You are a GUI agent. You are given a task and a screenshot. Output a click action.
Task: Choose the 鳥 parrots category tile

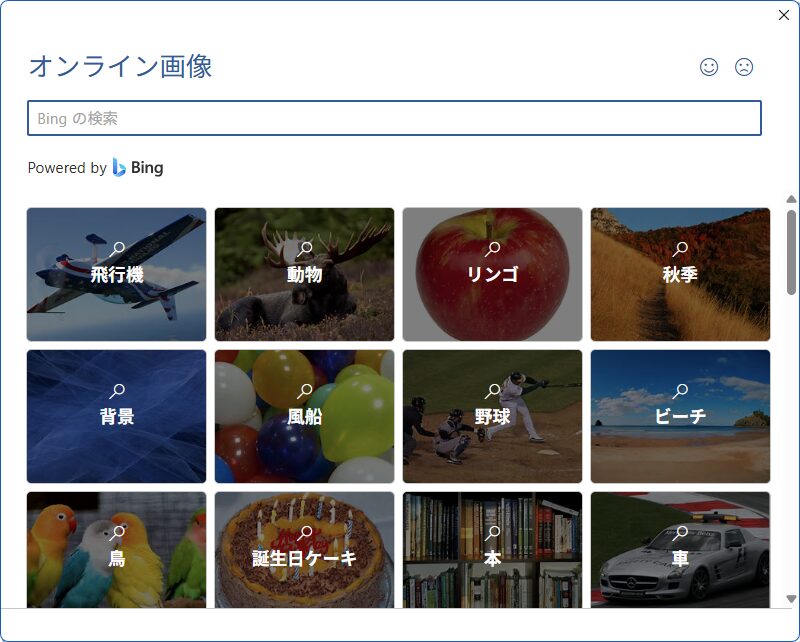pyautogui.click(x=116, y=550)
